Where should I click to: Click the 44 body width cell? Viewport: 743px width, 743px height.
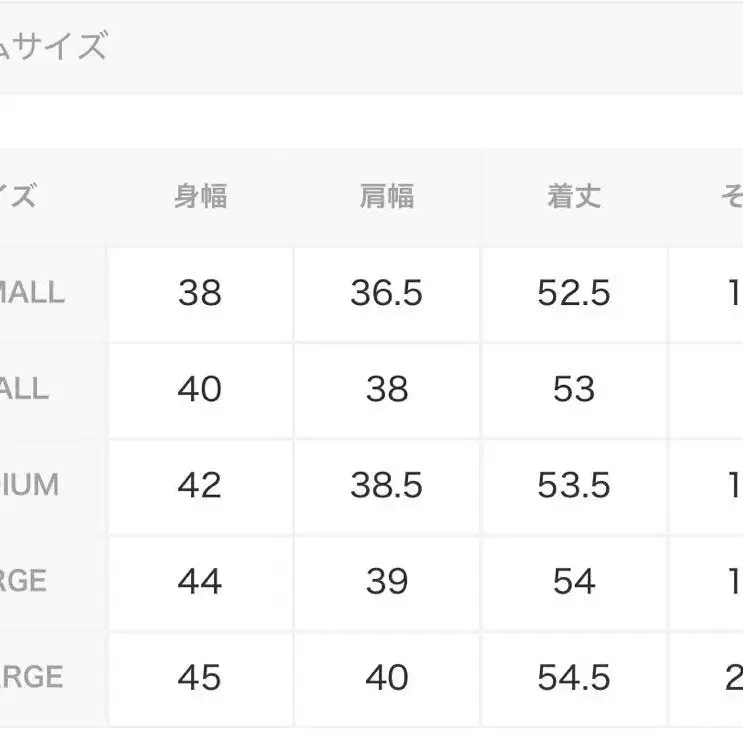pyautogui.click(x=200, y=581)
